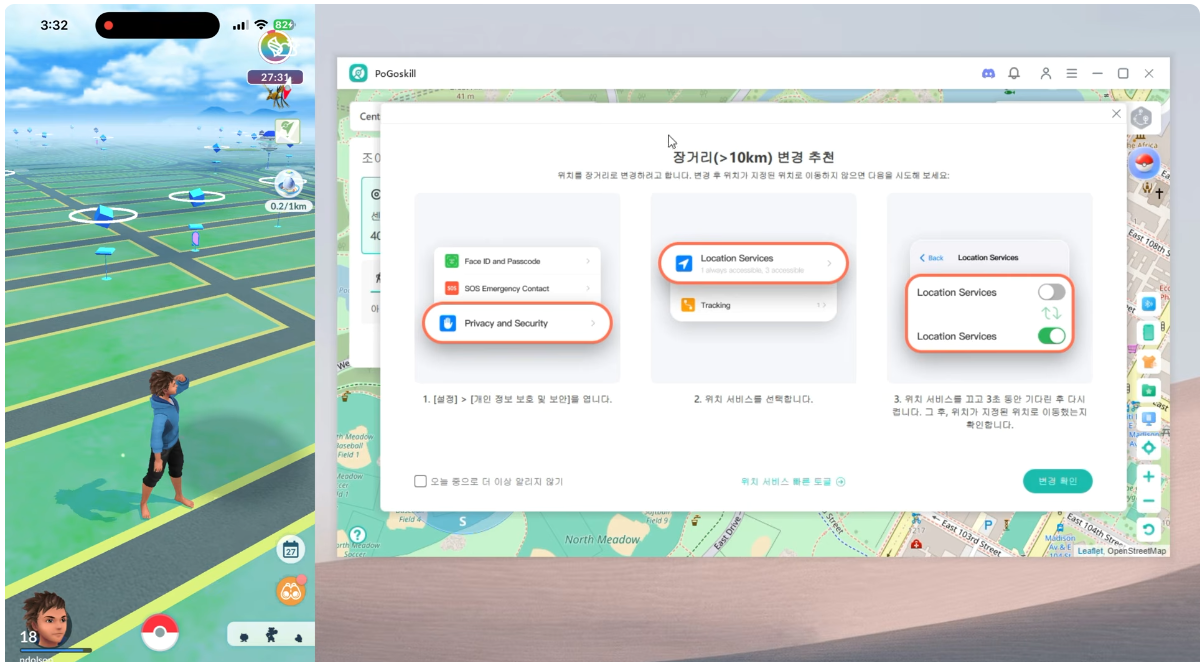This screenshot has width=1201, height=662.
Task: Click the green 변경 확인 confirm button
Action: tap(1057, 481)
